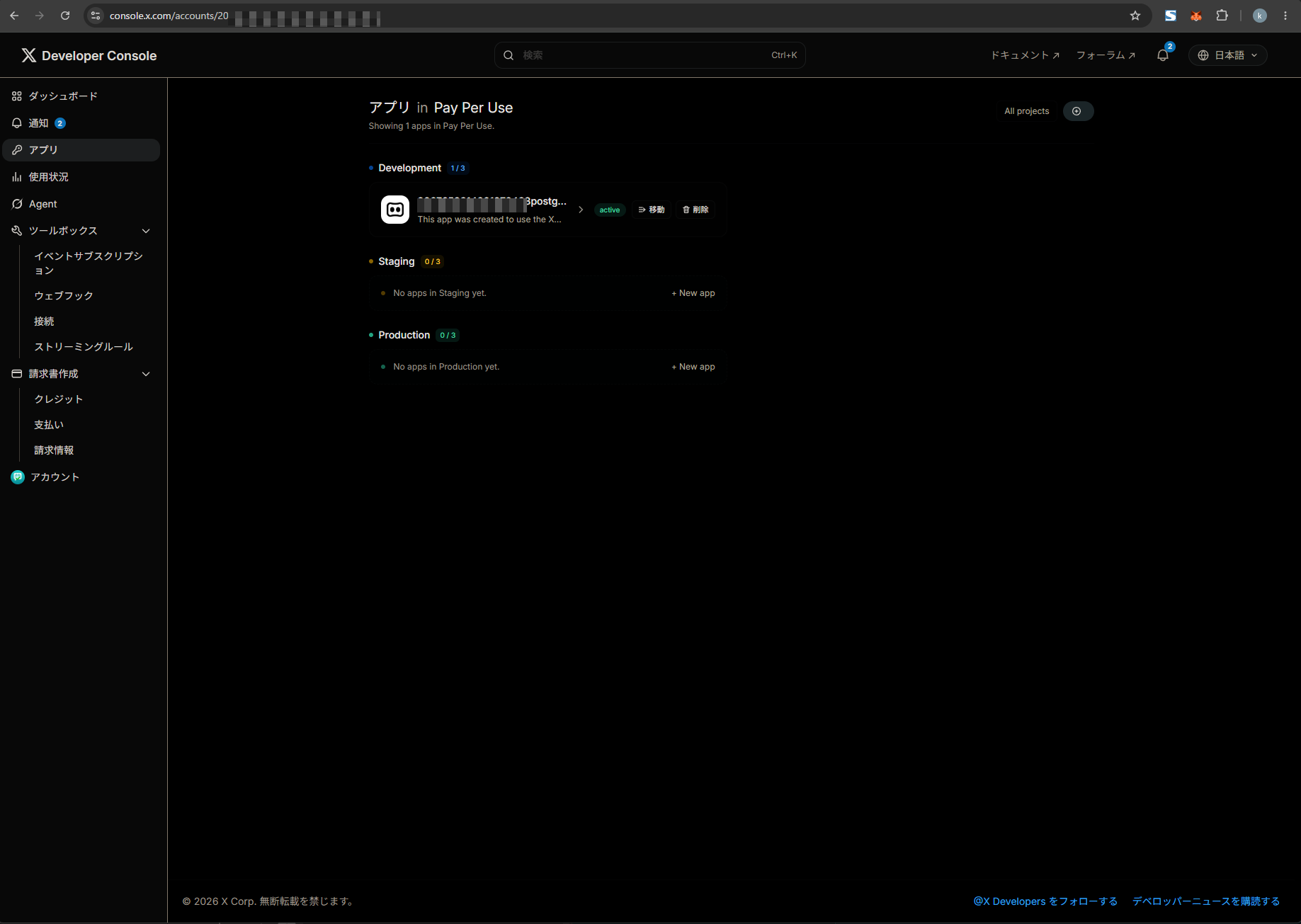The width and height of the screenshot is (1301, 924).
Task: Click New app in Production section
Action: (x=693, y=367)
